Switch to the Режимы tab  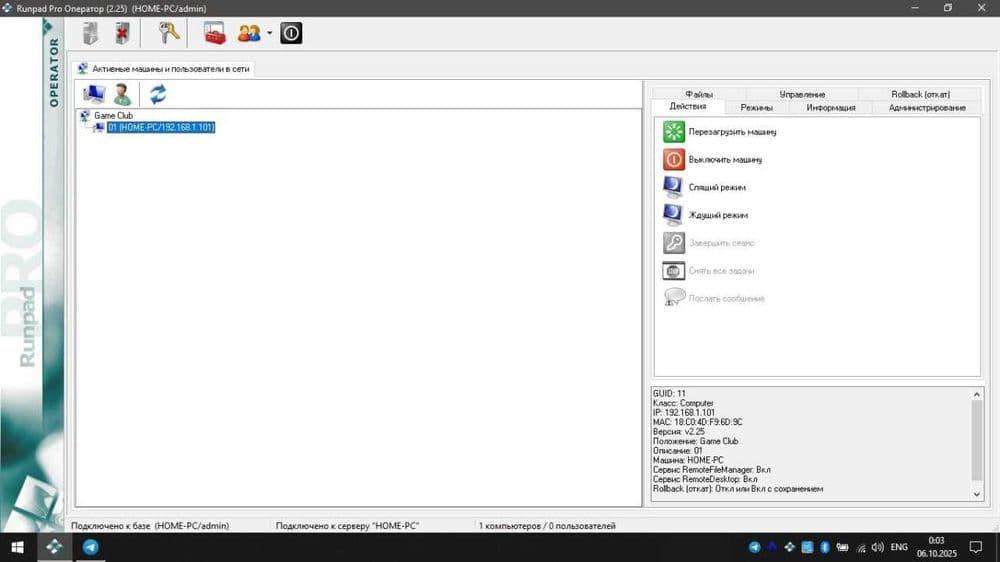tap(756, 108)
